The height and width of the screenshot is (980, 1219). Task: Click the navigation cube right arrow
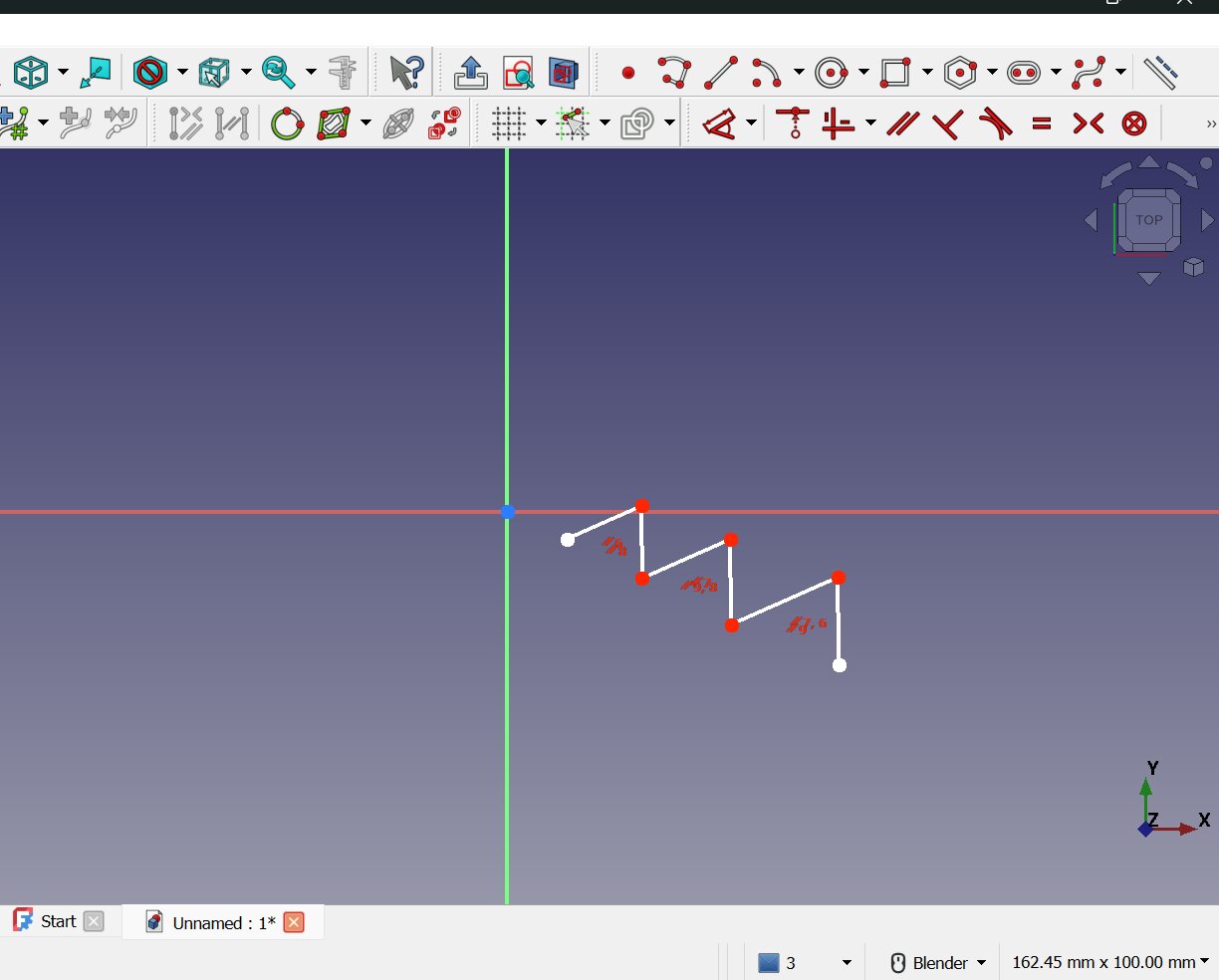[x=1207, y=220]
